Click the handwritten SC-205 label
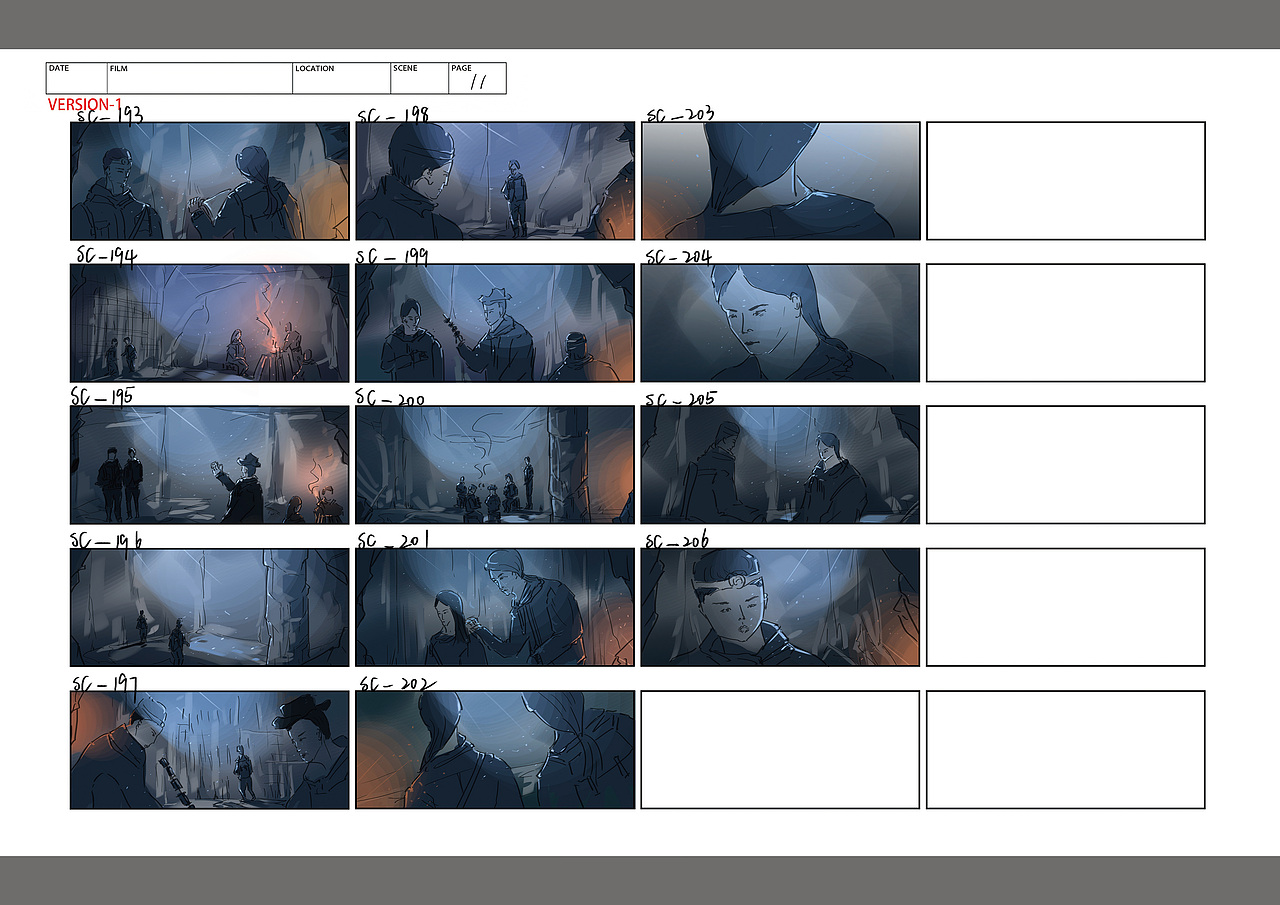 click(x=680, y=399)
